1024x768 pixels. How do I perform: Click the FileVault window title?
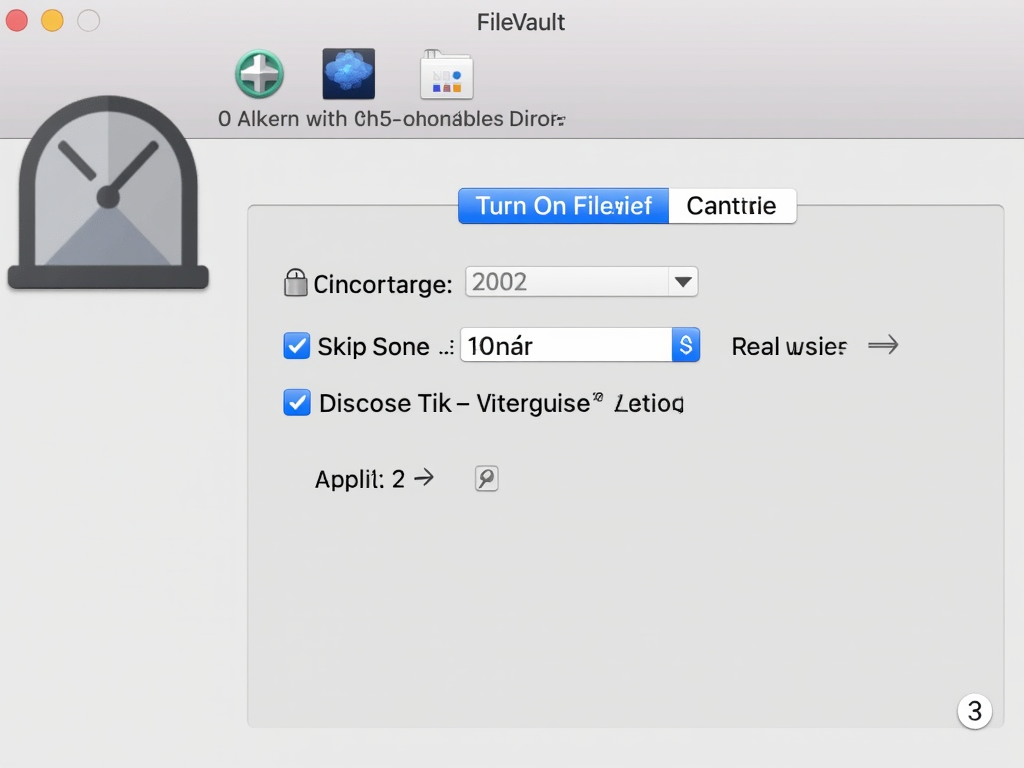click(x=520, y=22)
